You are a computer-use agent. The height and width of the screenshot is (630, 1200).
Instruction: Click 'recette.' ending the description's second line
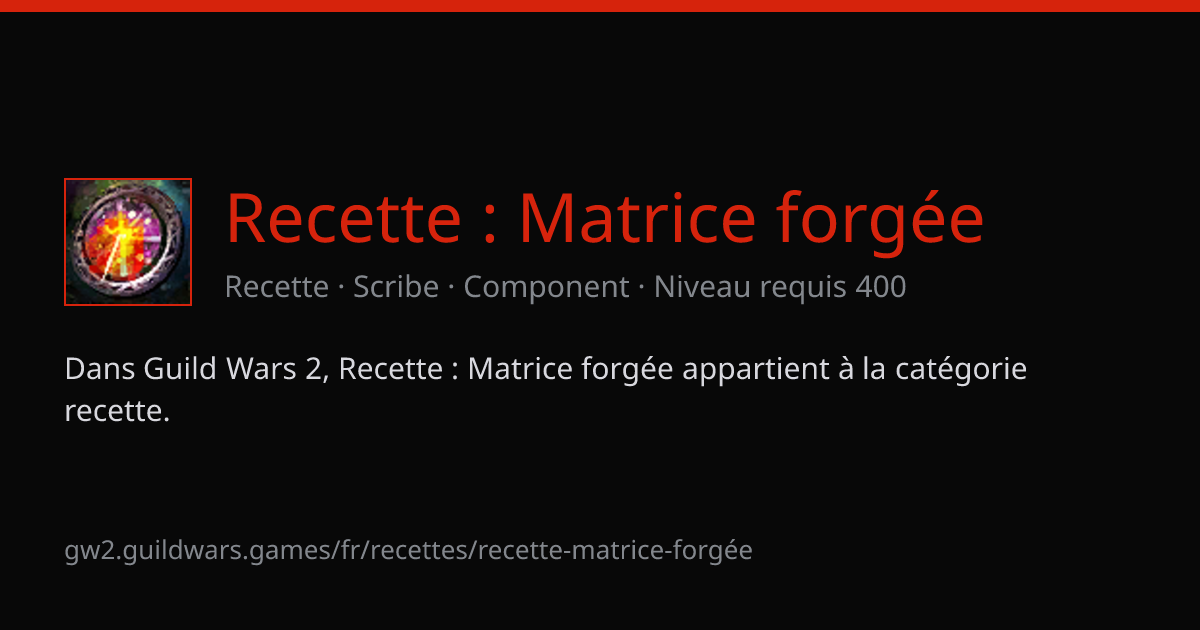(x=117, y=410)
